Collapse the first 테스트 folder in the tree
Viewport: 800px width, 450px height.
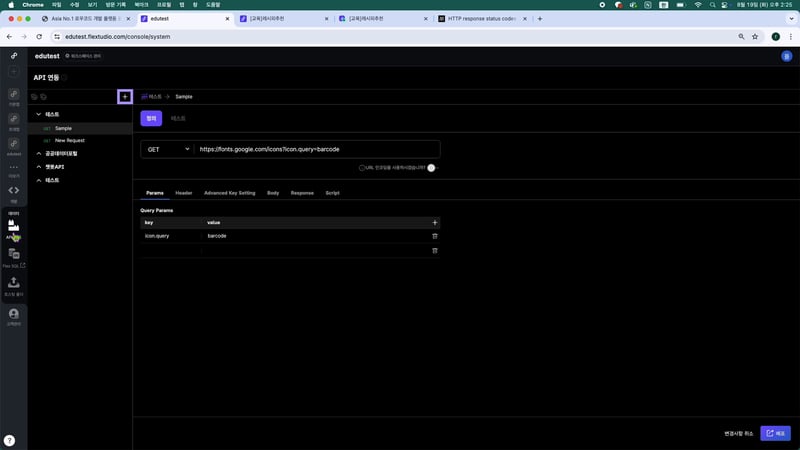pyautogui.click(x=38, y=115)
